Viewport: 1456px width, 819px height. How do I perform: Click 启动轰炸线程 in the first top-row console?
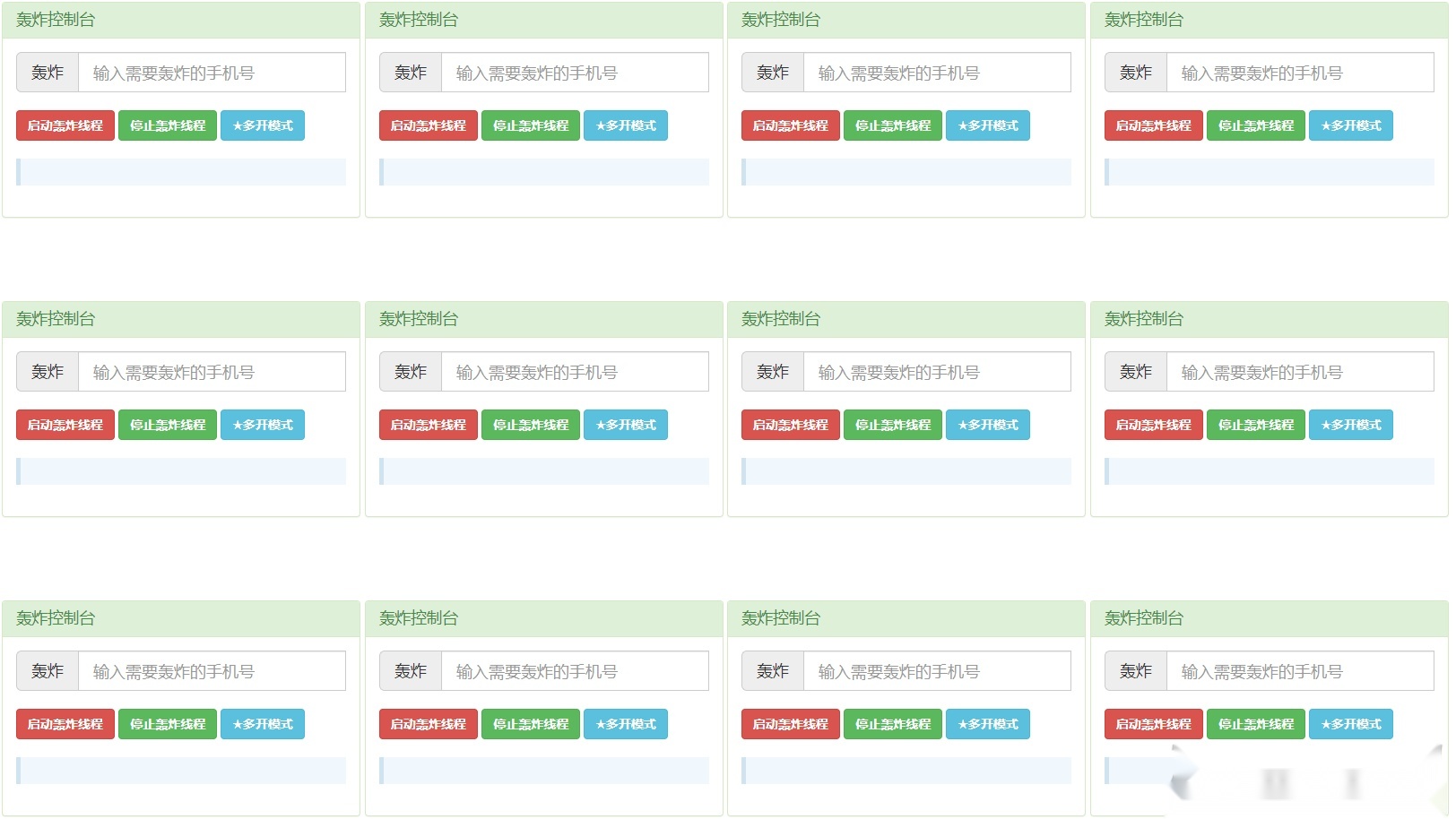click(65, 125)
